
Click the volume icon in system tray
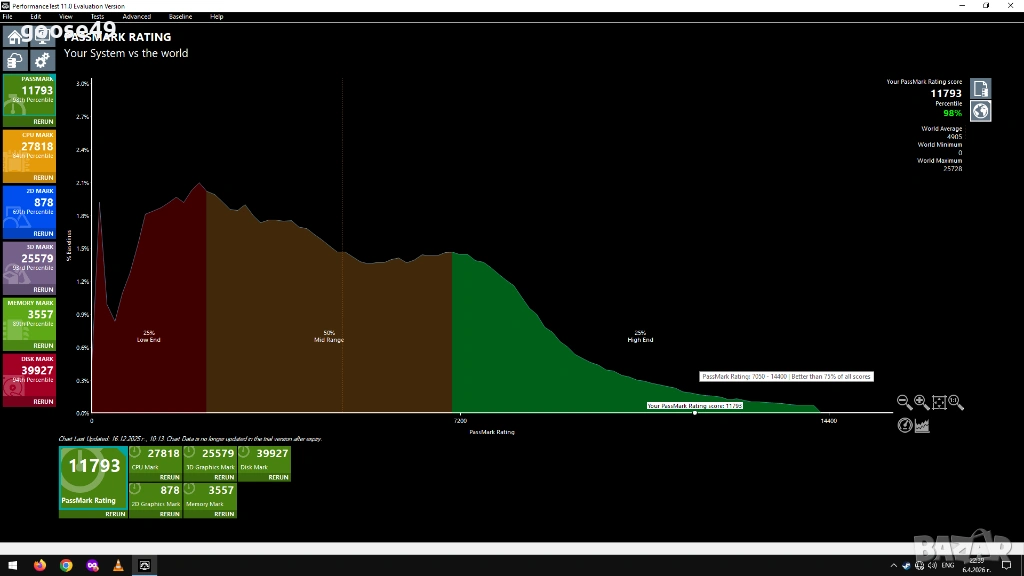pos(932,566)
